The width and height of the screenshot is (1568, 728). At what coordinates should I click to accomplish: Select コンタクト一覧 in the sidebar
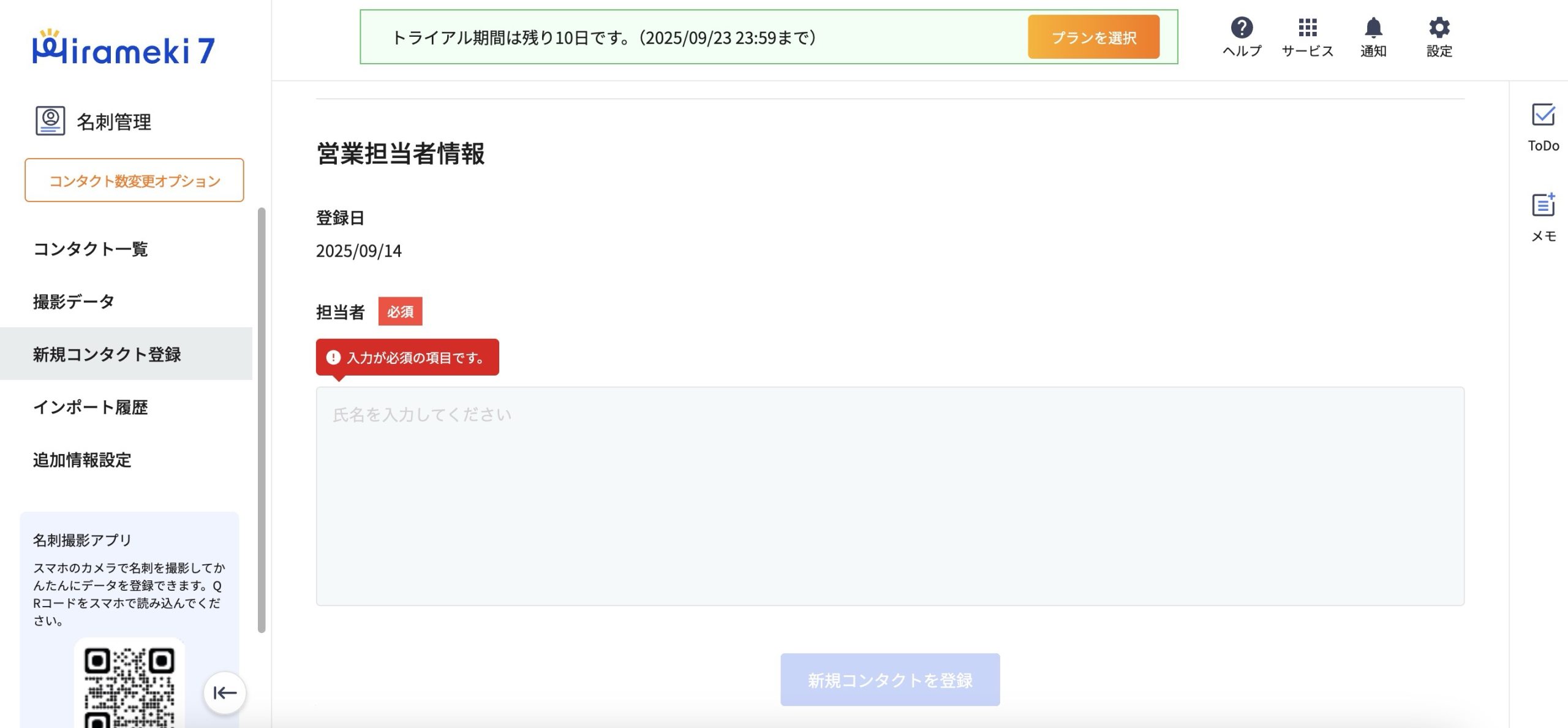click(91, 249)
